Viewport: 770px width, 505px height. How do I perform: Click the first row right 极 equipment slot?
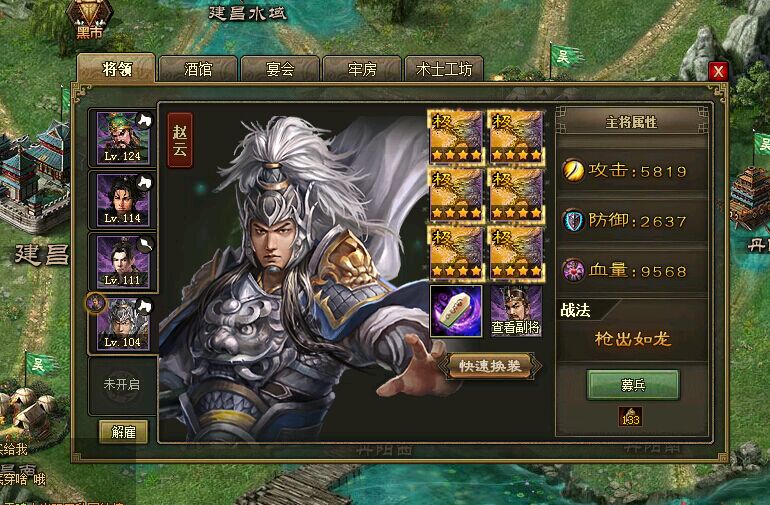(x=517, y=138)
